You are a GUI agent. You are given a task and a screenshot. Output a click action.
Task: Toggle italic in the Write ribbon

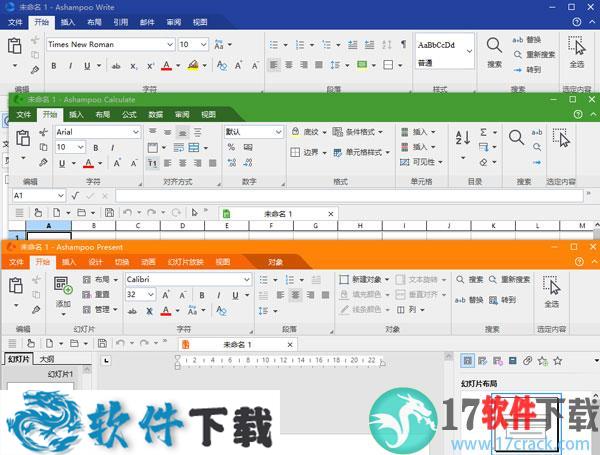point(70,66)
